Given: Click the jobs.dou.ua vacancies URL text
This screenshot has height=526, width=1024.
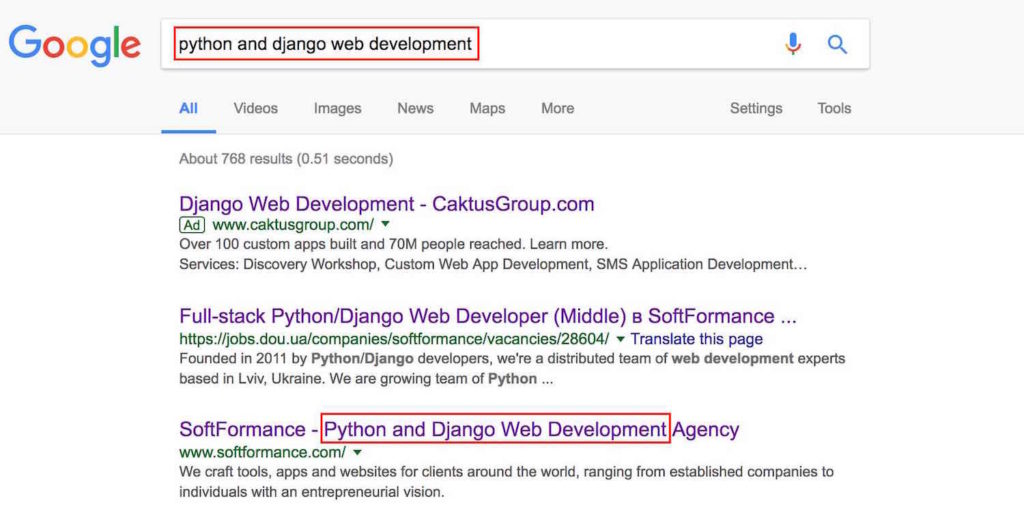Looking at the screenshot, I should click(394, 339).
